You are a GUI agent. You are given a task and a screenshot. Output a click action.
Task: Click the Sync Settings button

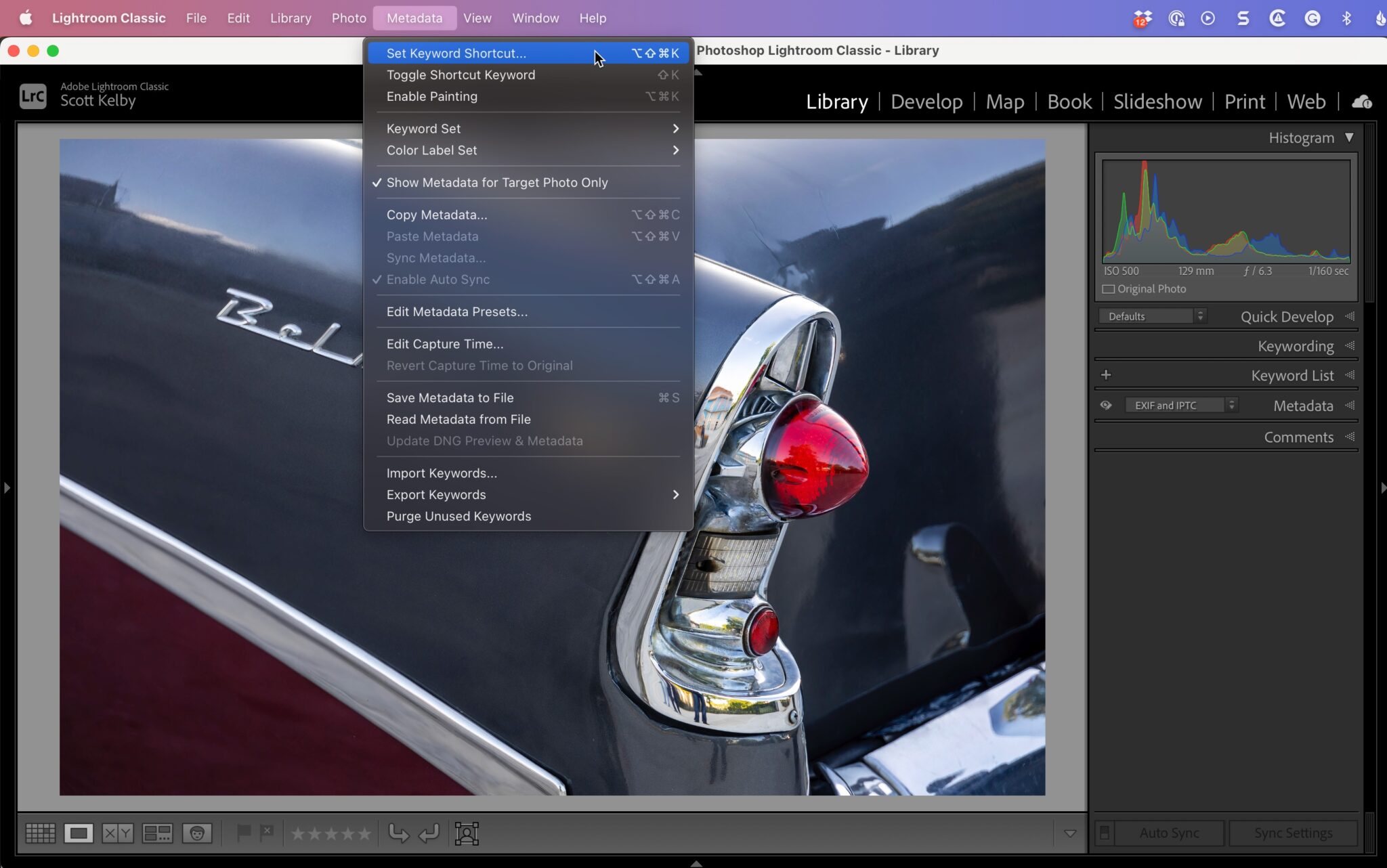point(1292,833)
